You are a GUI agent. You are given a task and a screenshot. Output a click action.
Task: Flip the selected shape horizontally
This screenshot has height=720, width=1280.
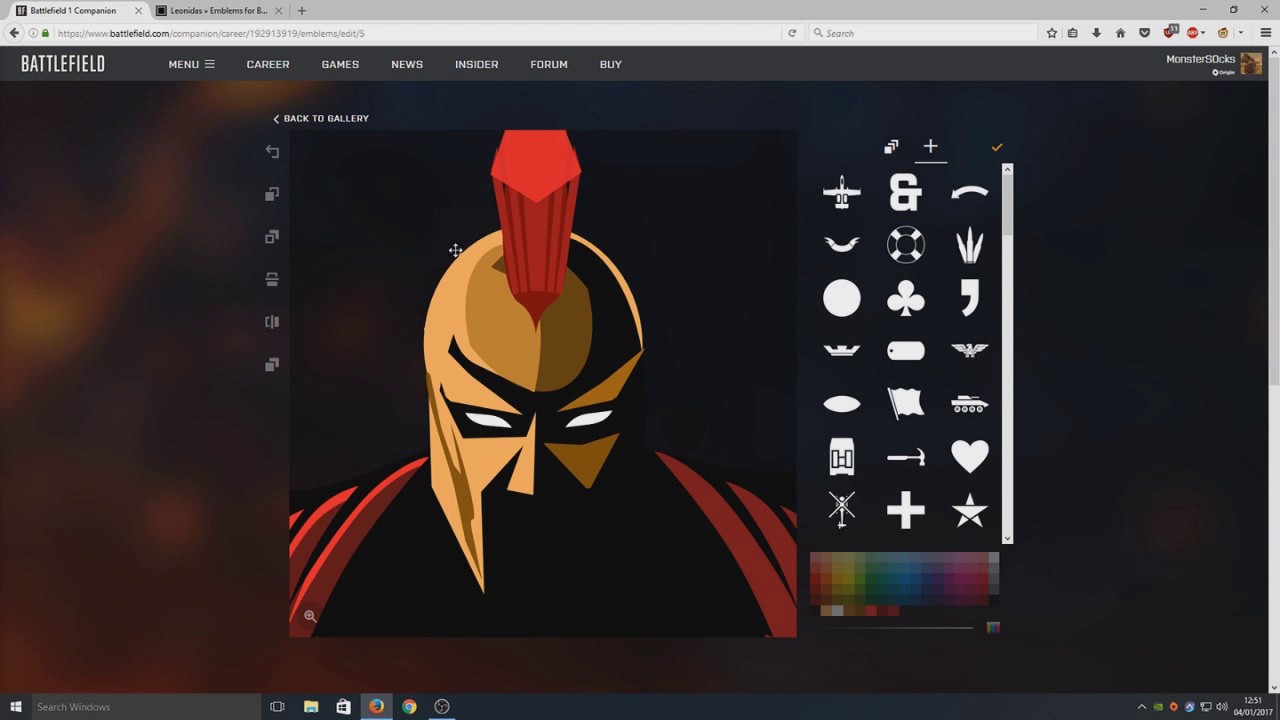coord(271,321)
